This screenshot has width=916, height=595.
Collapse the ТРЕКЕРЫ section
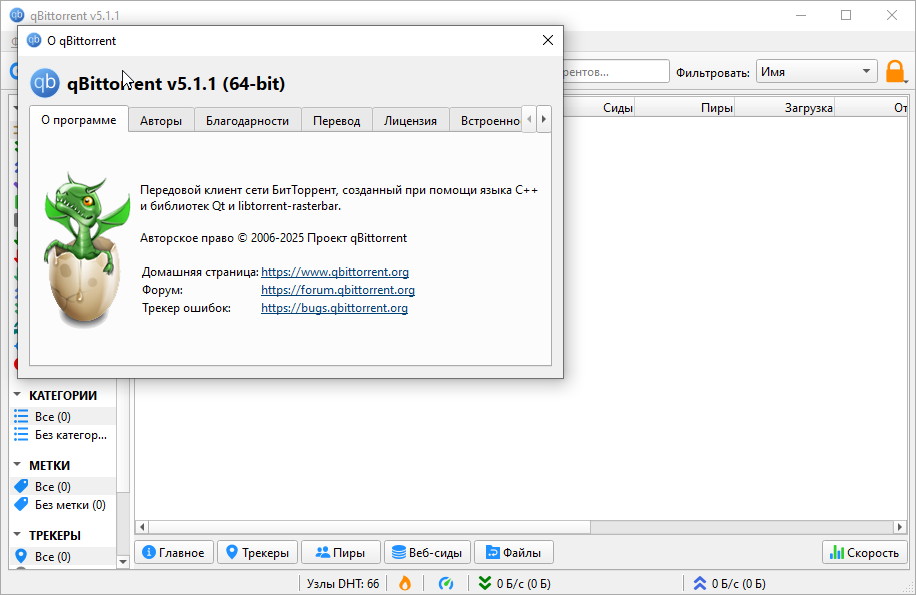17,535
